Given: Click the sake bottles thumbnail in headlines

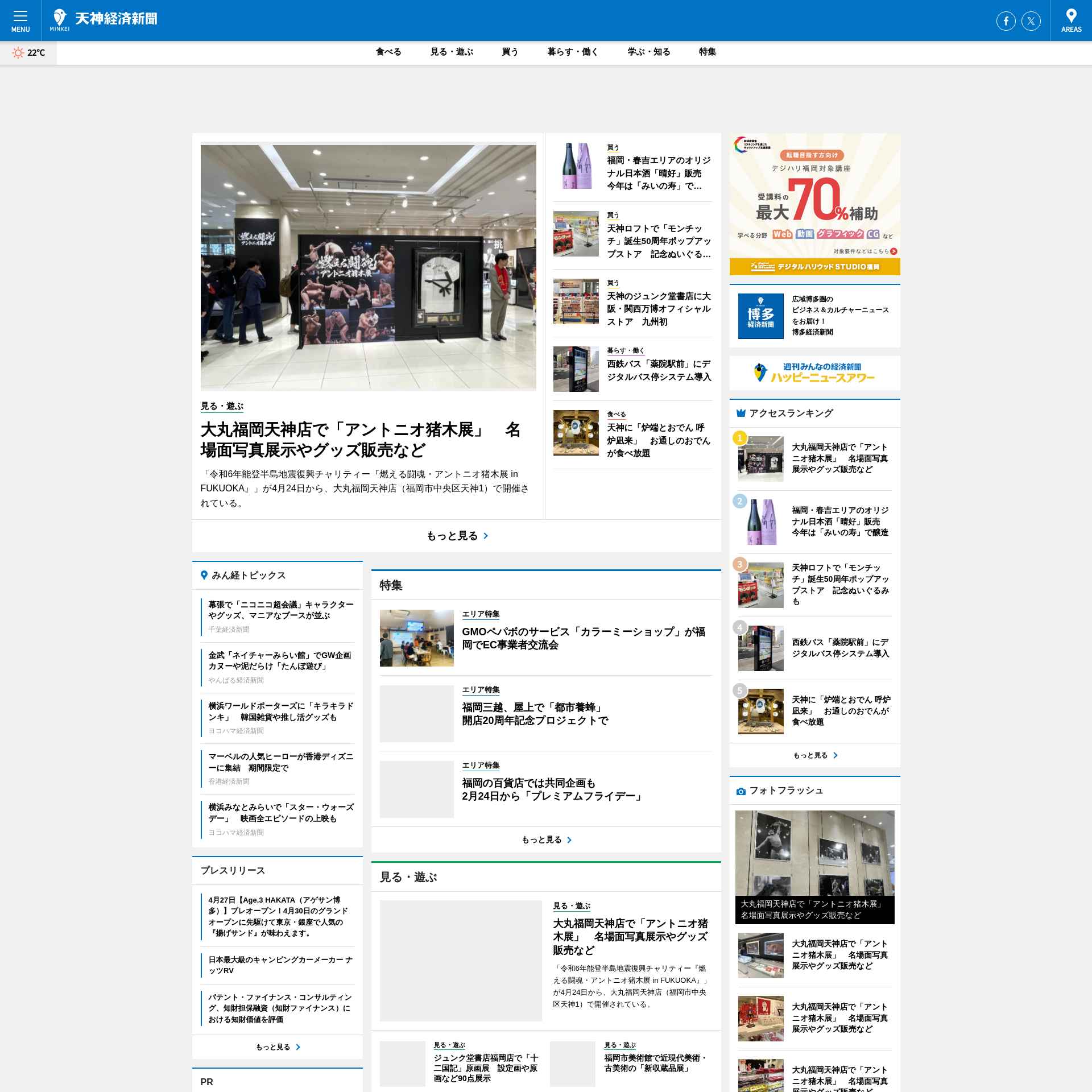Looking at the screenshot, I should pyautogui.click(x=576, y=166).
